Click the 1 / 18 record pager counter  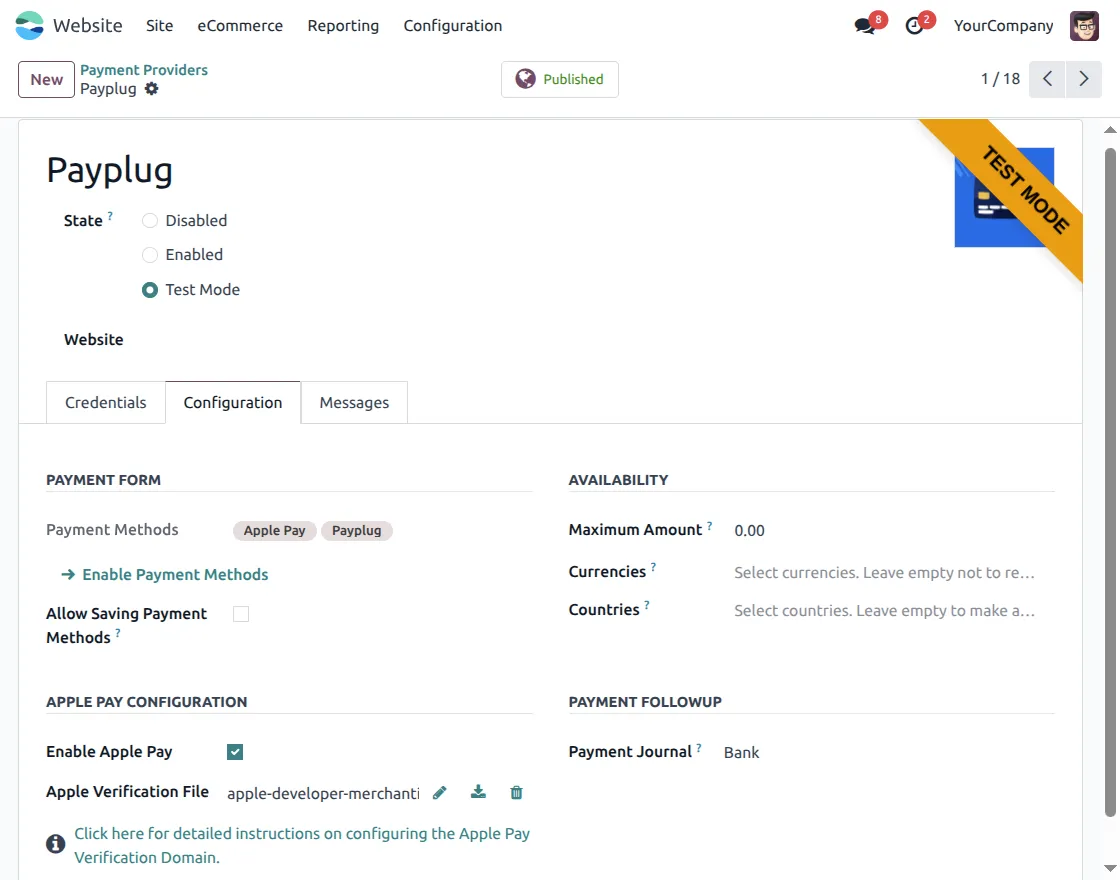tap(1000, 79)
